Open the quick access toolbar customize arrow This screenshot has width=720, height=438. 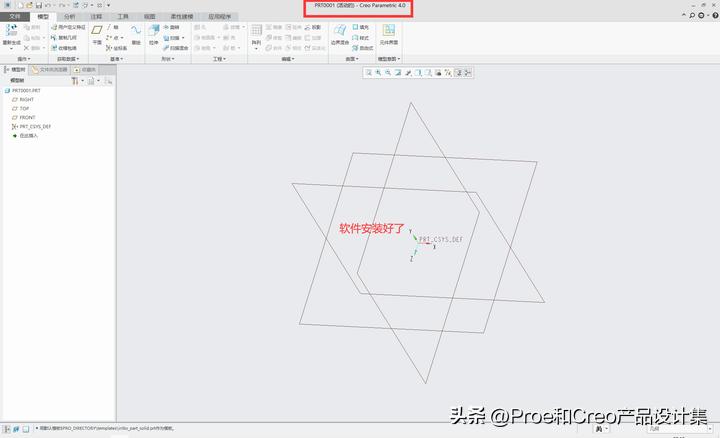(x=109, y=5)
